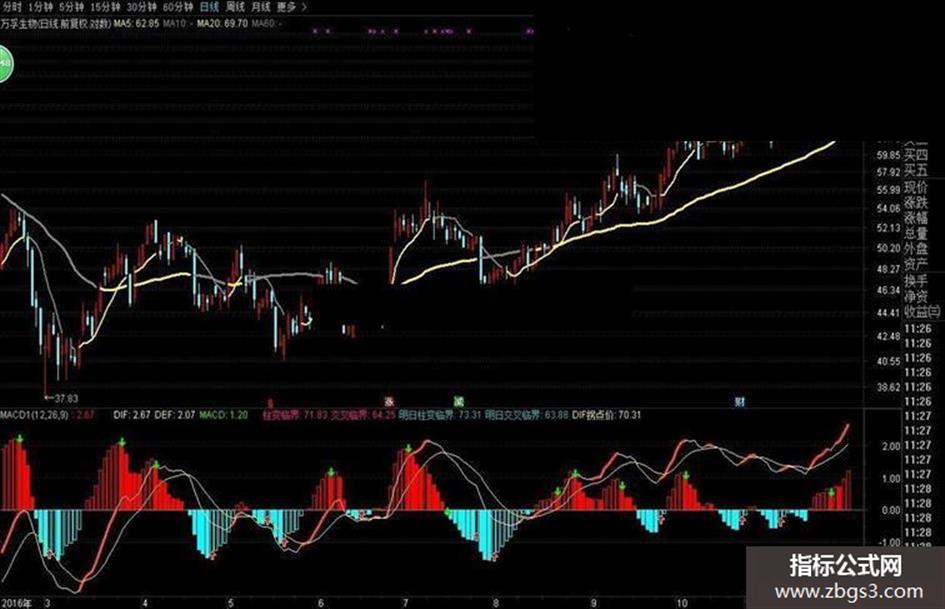Screen dimensions: 945x609
Task: Select the 1分钟 chart period
Action: (40, 7)
